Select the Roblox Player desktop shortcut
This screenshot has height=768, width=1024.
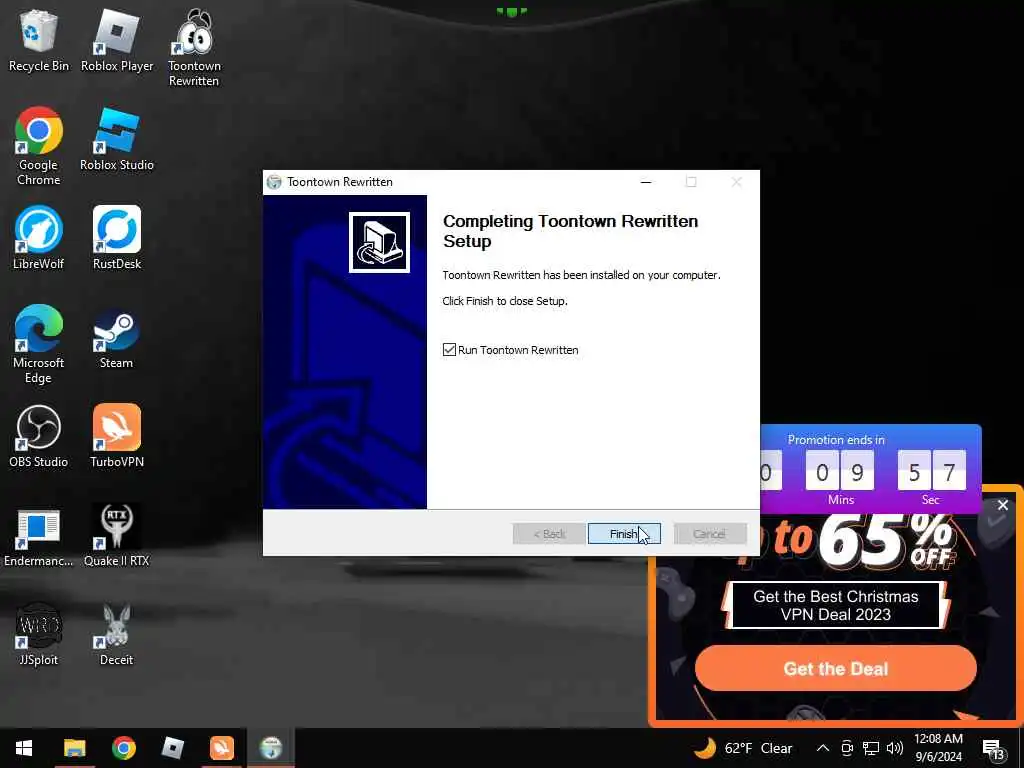[x=117, y=40]
